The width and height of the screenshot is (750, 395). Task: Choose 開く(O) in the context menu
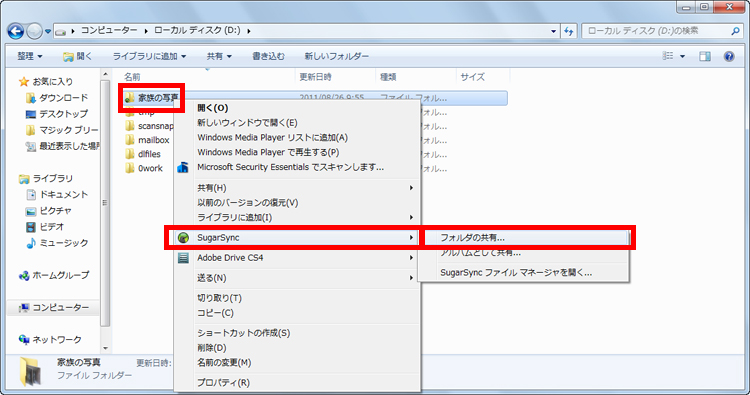tap(297, 108)
